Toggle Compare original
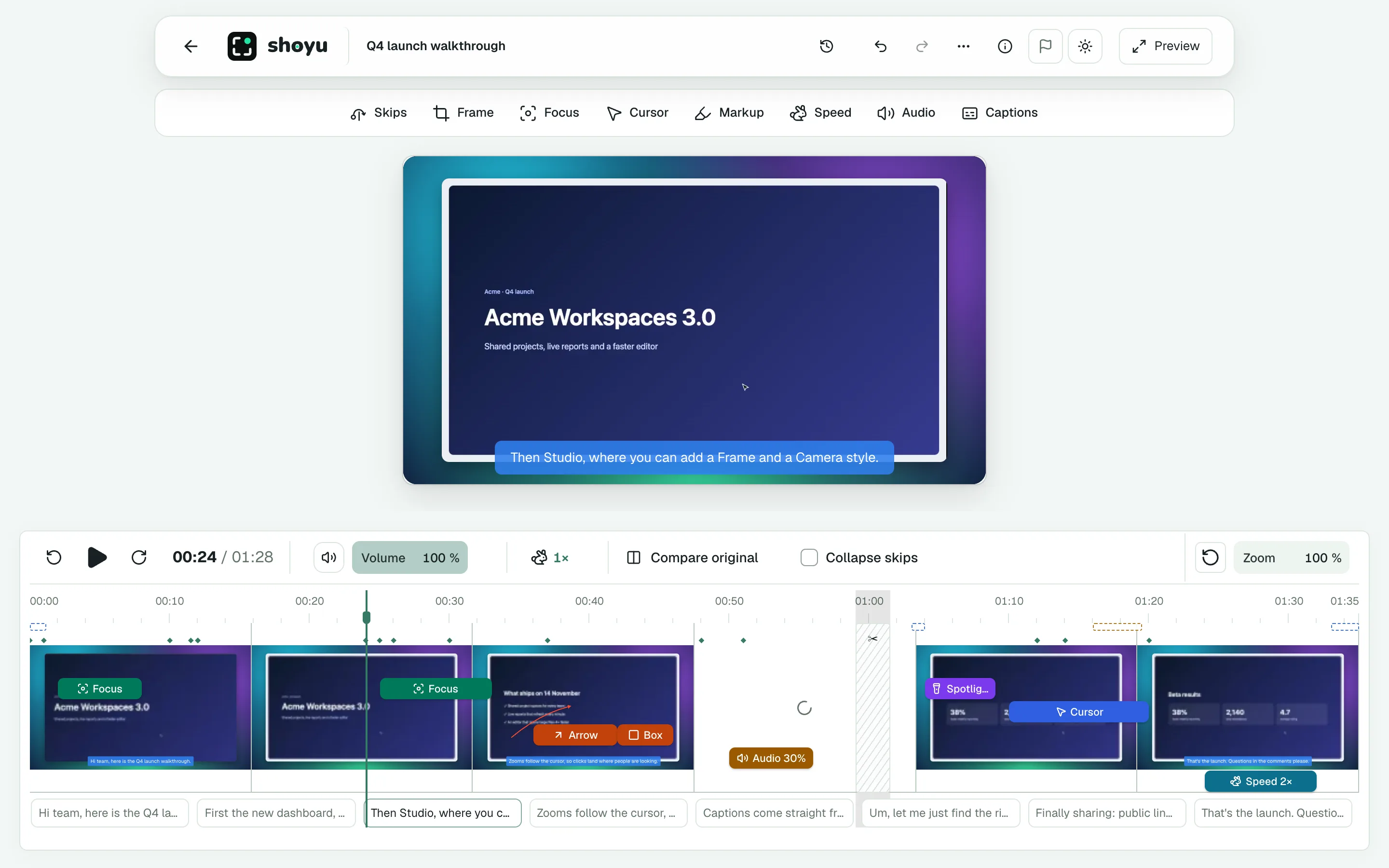Viewport: 1389px width, 868px height. click(x=692, y=557)
